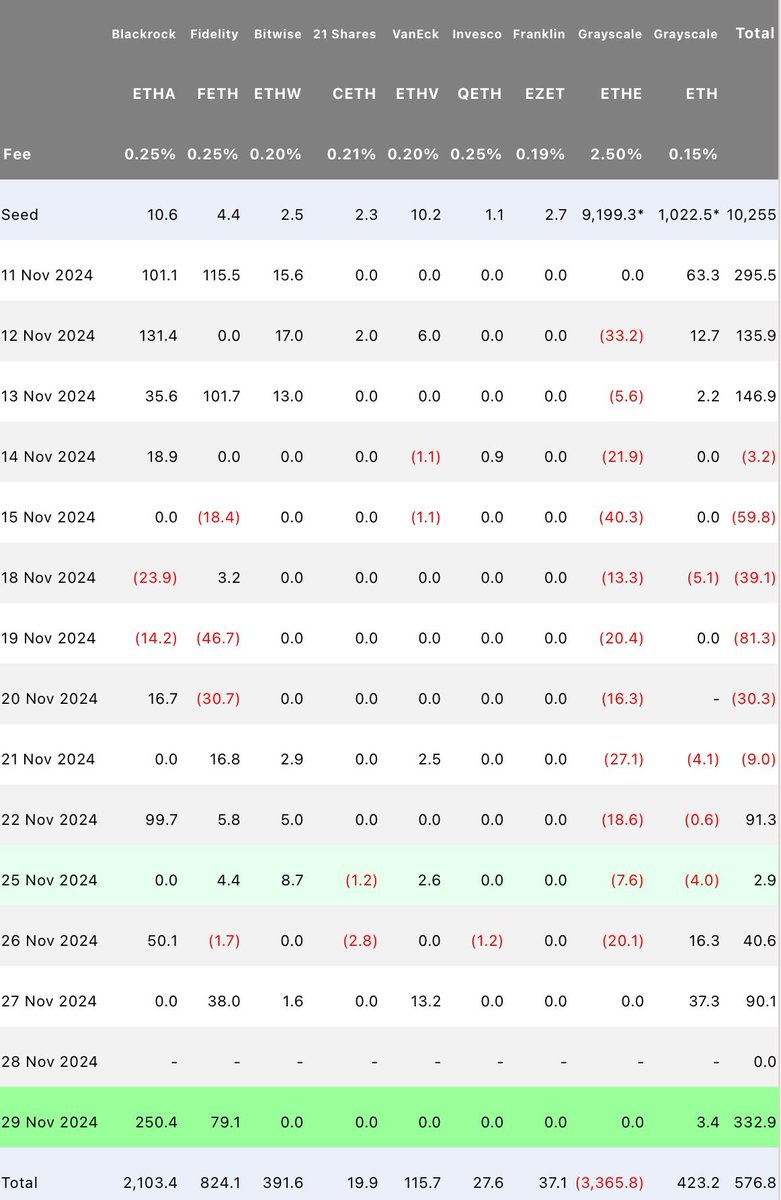781x1200 pixels.
Task: Click the 21 Shares column header
Action: coord(344,34)
